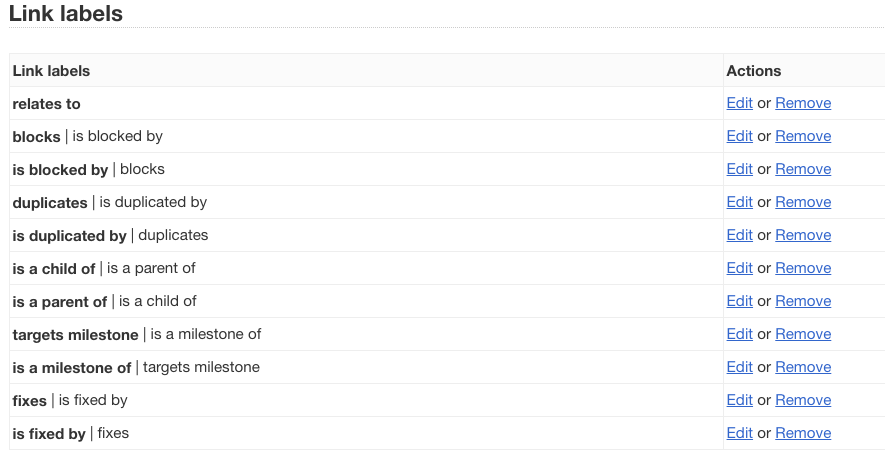
Task: Remove the 'is a child of' label
Action: 803,268
